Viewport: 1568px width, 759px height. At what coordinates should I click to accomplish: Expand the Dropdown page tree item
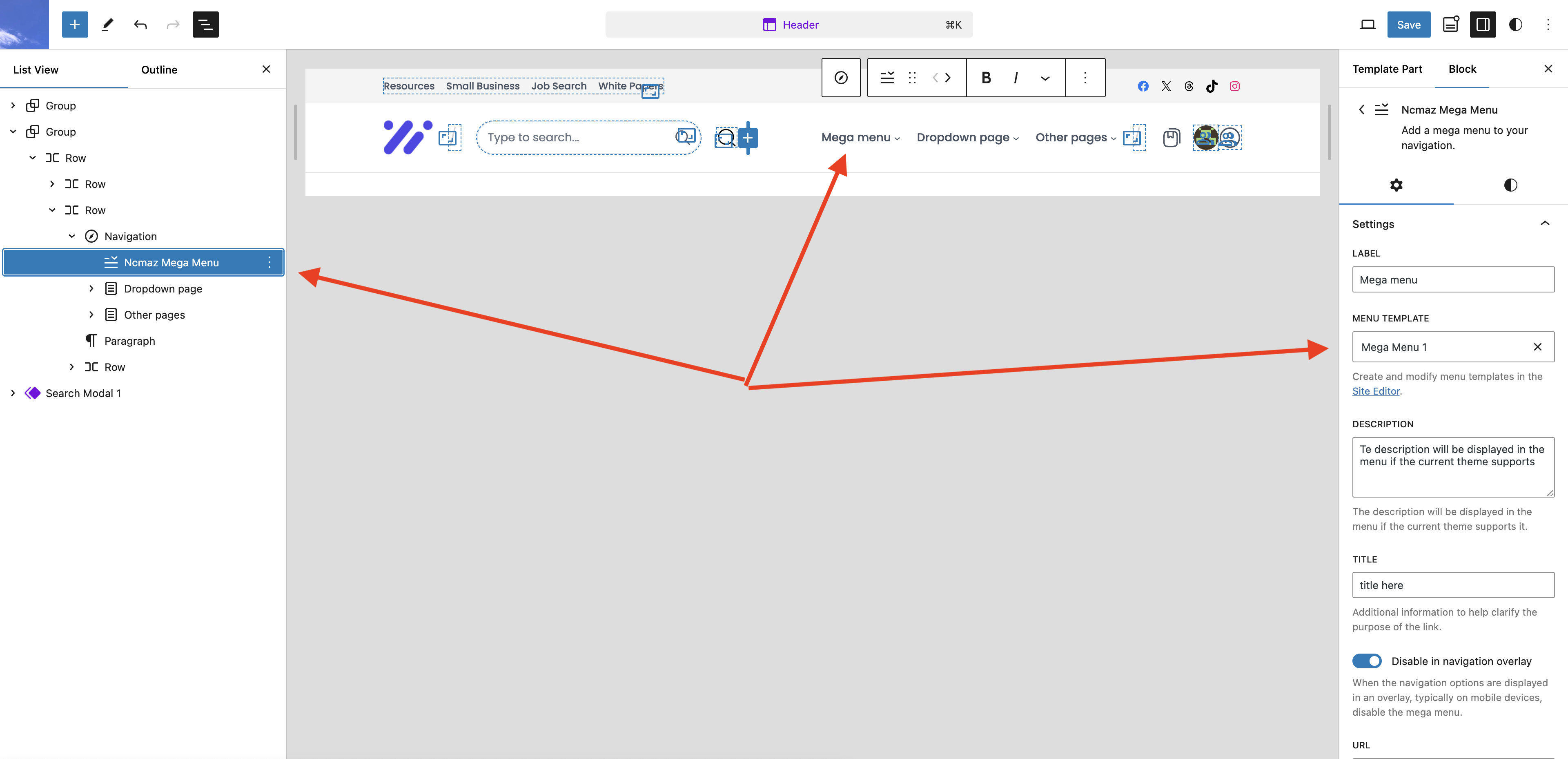click(x=91, y=288)
